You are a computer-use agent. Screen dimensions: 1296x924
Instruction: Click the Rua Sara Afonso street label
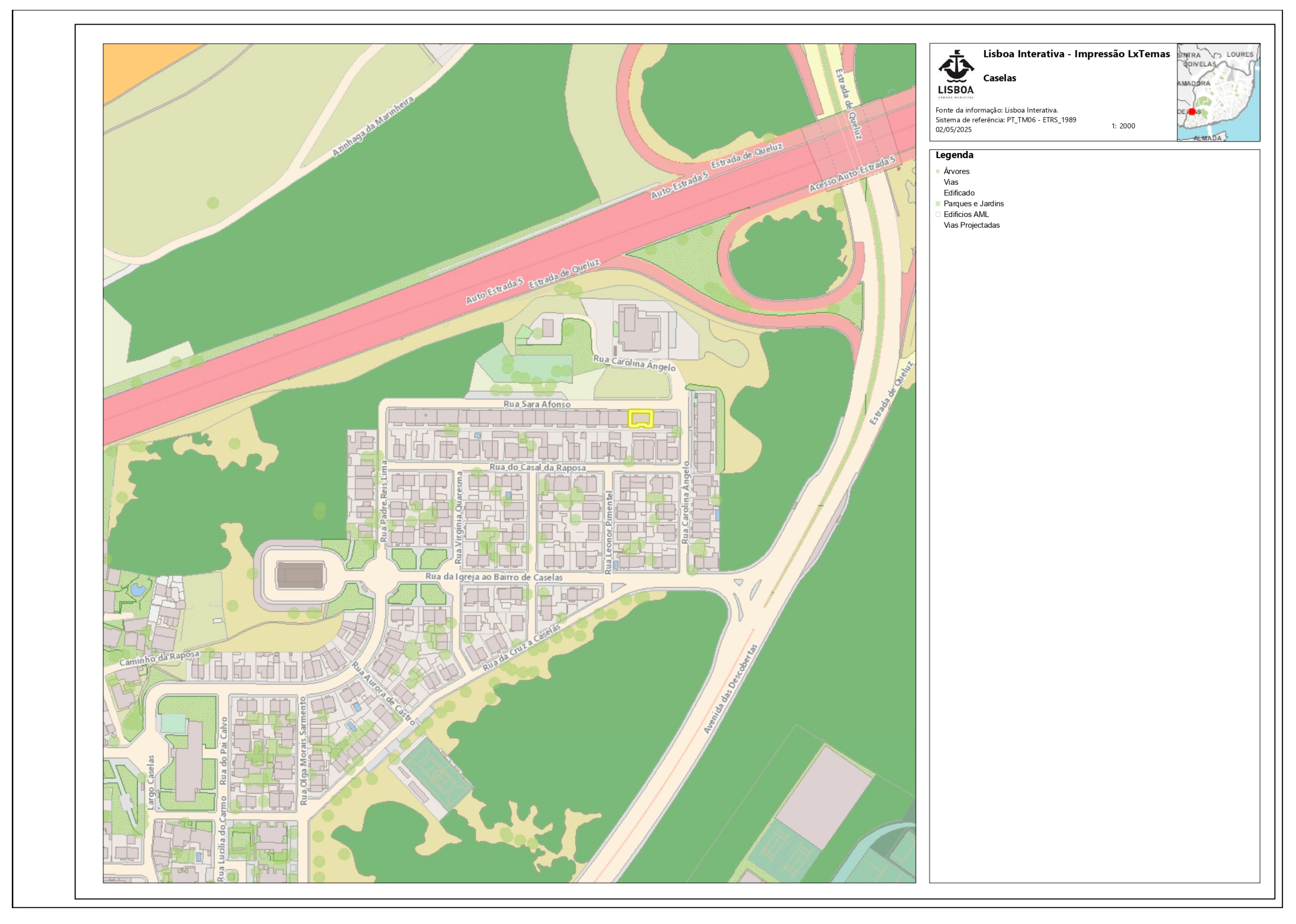(536, 404)
